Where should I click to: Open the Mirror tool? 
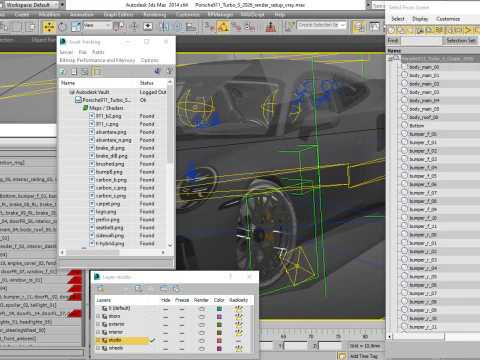[164, 27]
